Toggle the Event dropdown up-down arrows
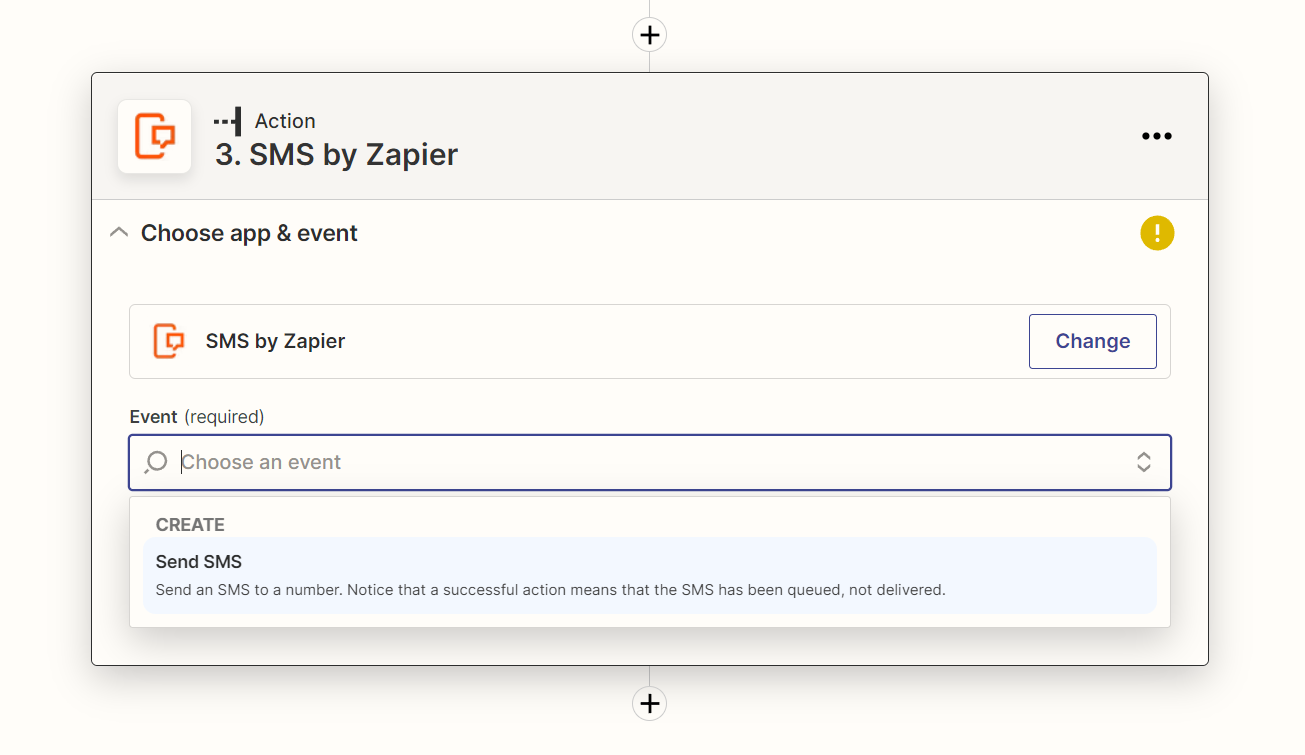 (x=1143, y=462)
